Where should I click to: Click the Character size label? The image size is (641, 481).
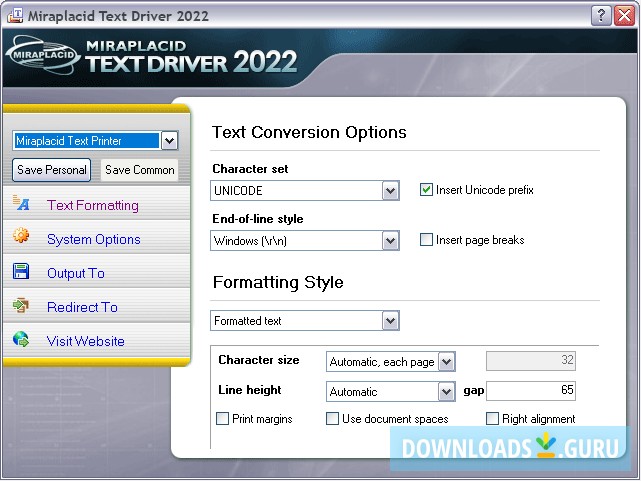click(259, 360)
